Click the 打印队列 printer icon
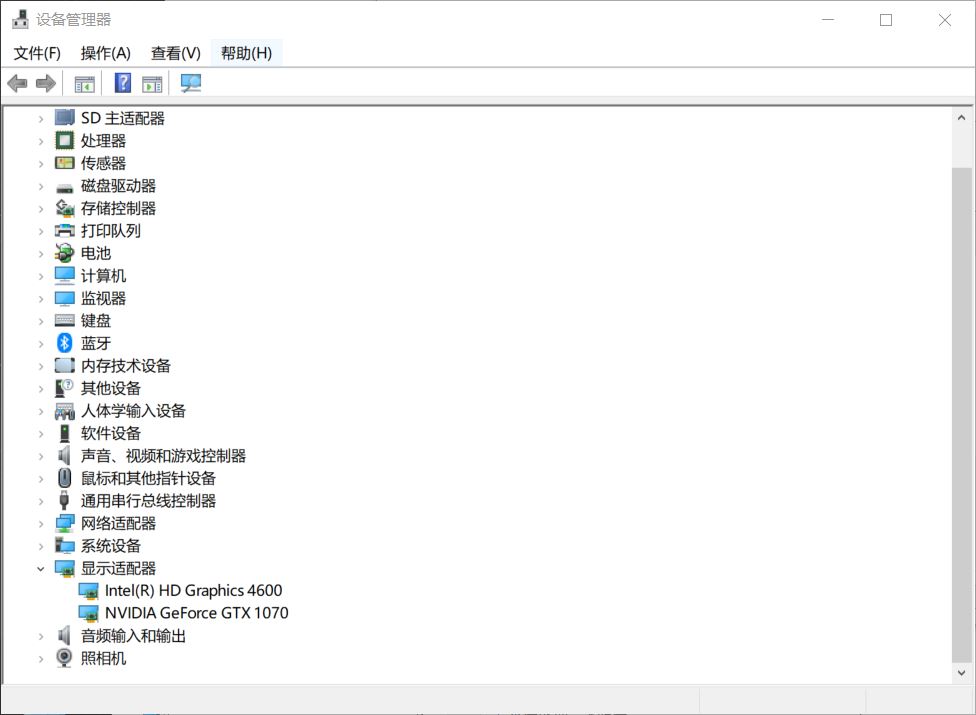Viewport: 976px width, 715px height. tap(65, 231)
